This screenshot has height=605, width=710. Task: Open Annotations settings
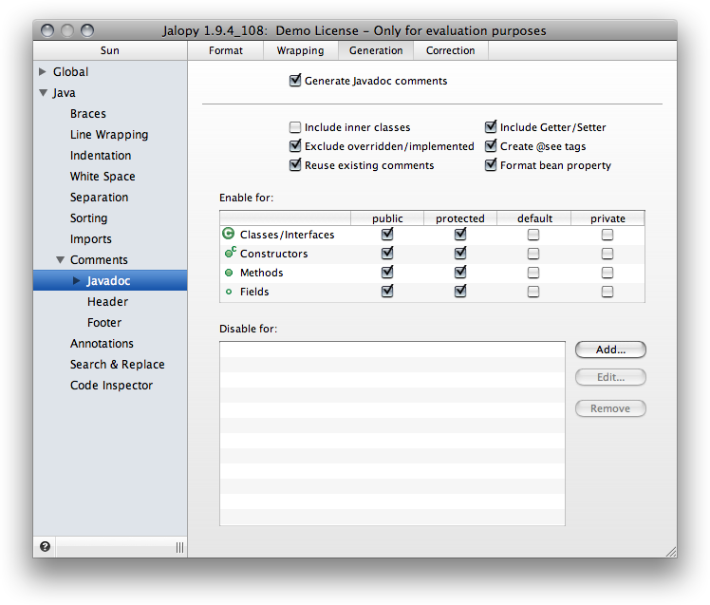[x=102, y=343]
